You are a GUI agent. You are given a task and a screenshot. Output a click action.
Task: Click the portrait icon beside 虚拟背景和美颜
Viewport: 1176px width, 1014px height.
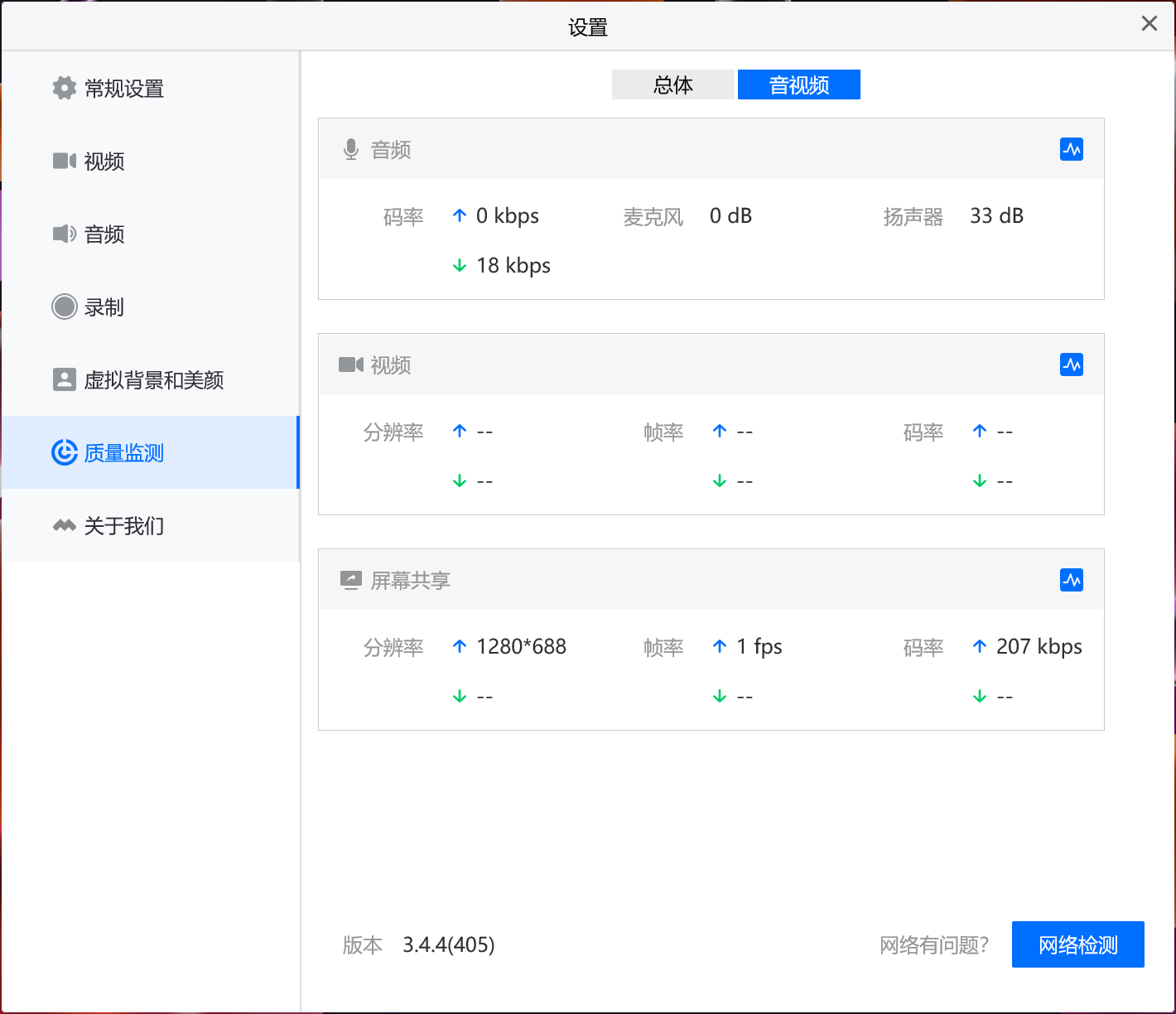pos(65,379)
